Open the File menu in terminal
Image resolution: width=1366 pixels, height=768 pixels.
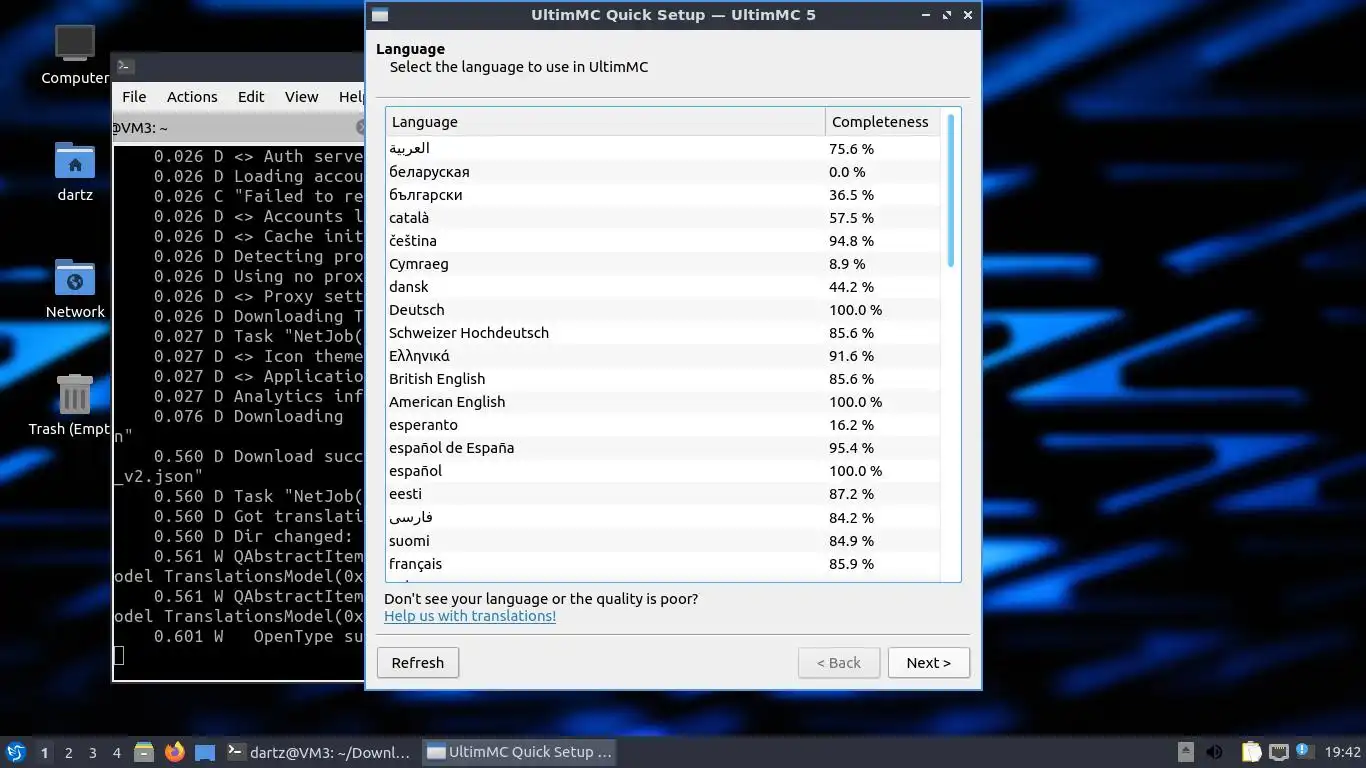pyautogui.click(x=134, y=97)
